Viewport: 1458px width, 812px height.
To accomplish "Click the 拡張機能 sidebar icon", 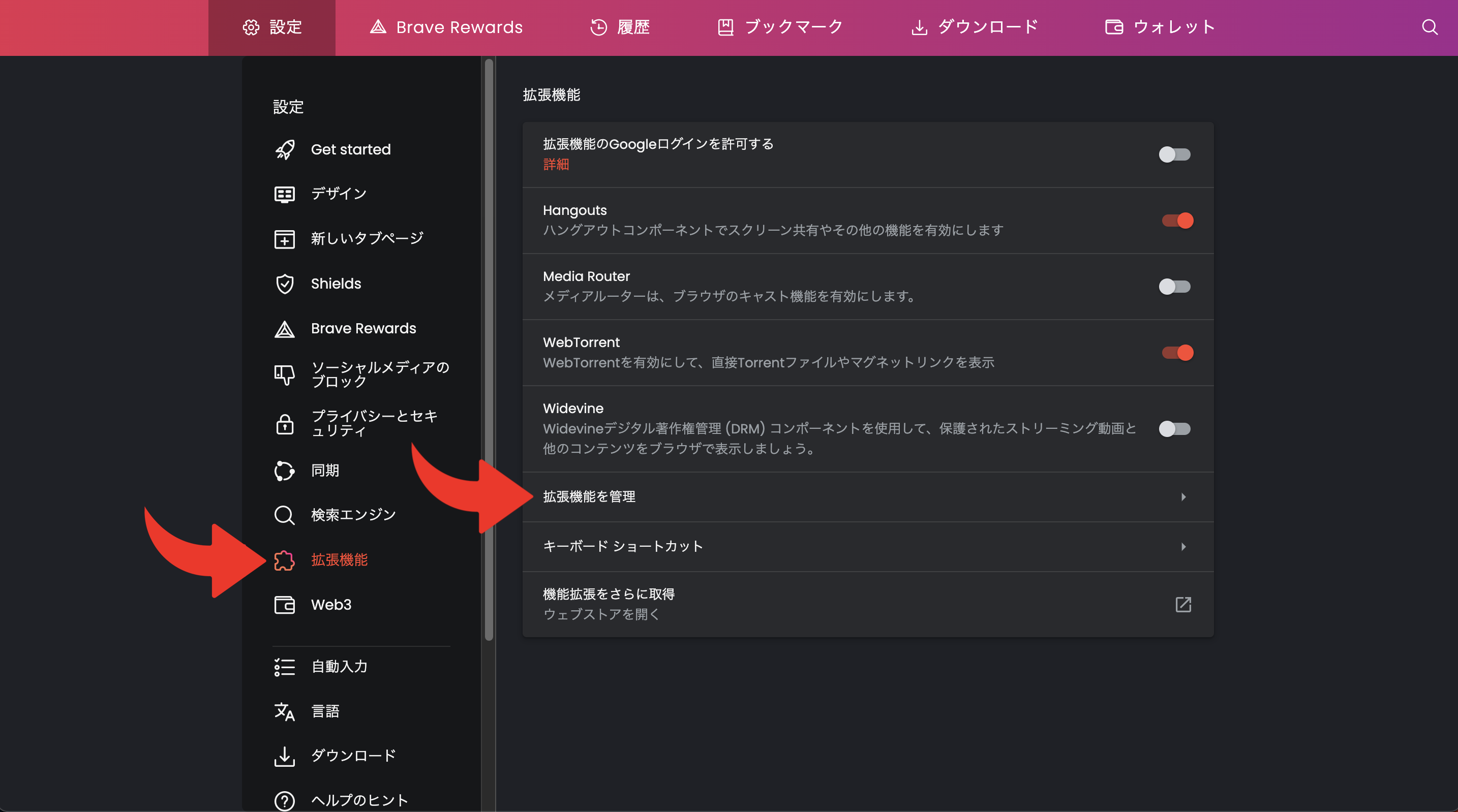I will [284, 560].
